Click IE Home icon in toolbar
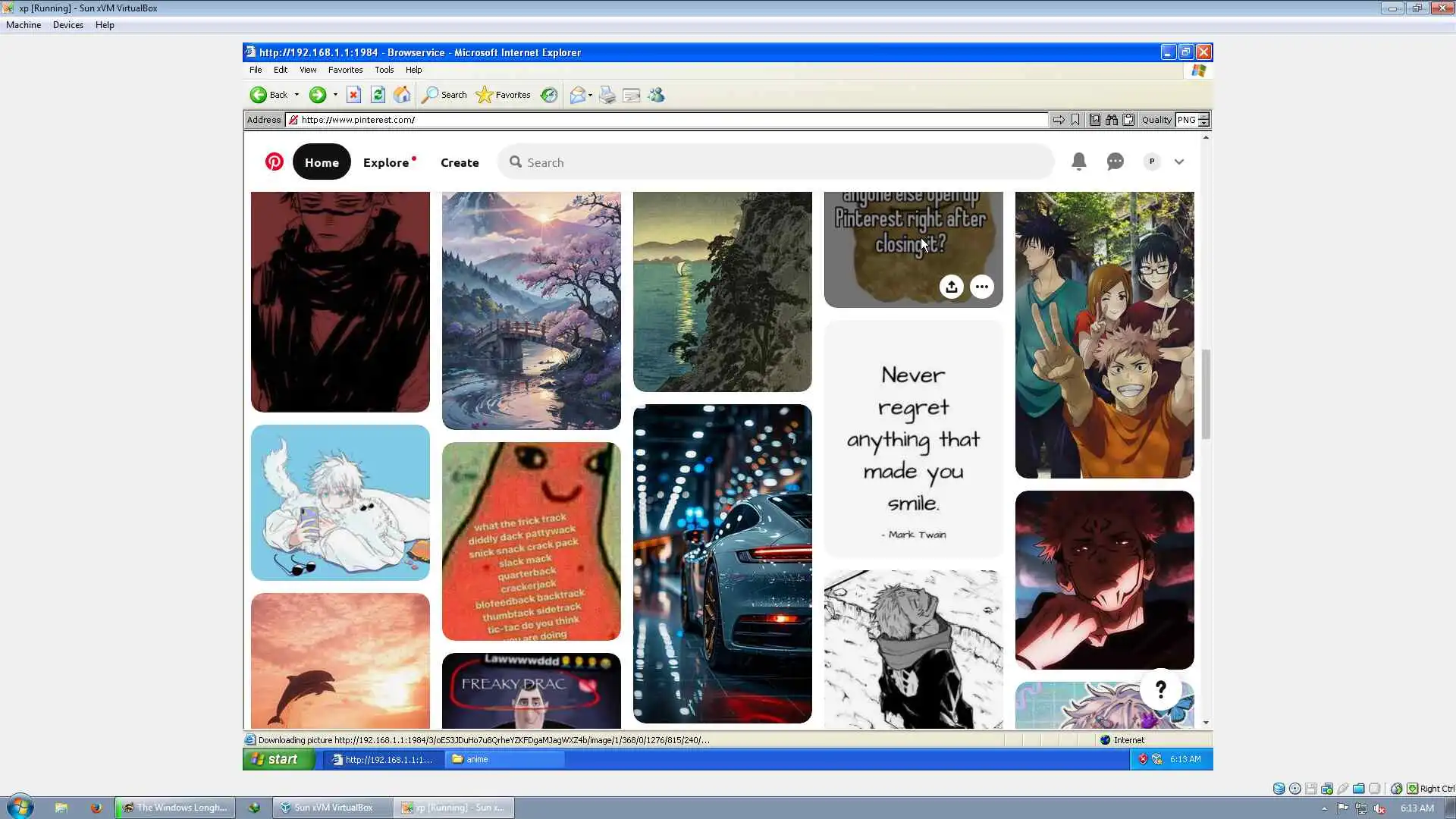The width and height of the screenshot is (1456, 819). [402, 95]
